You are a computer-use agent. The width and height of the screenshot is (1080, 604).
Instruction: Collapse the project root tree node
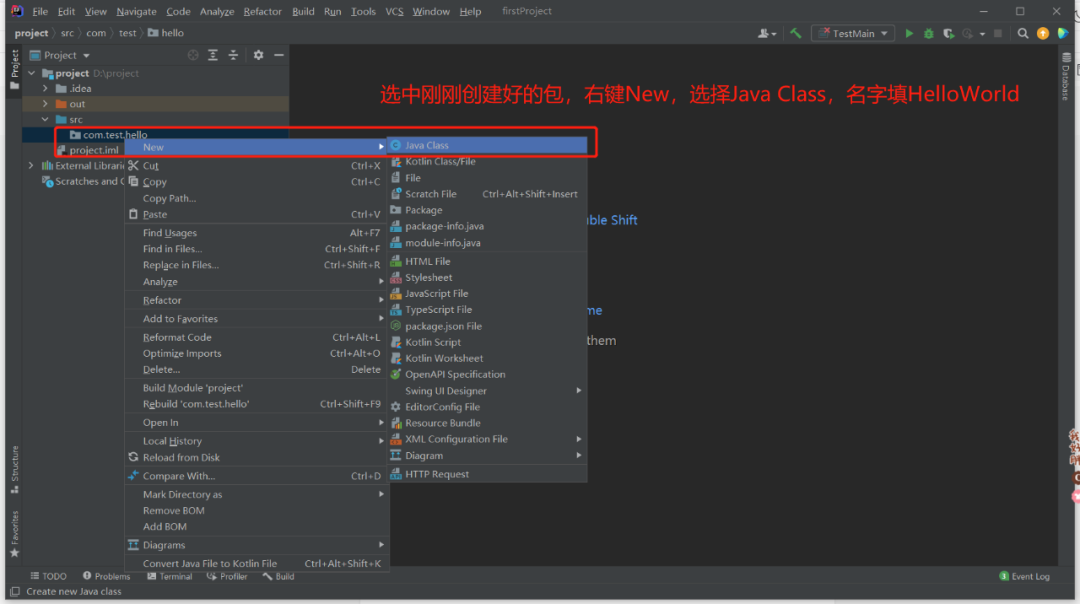[32, 73]
